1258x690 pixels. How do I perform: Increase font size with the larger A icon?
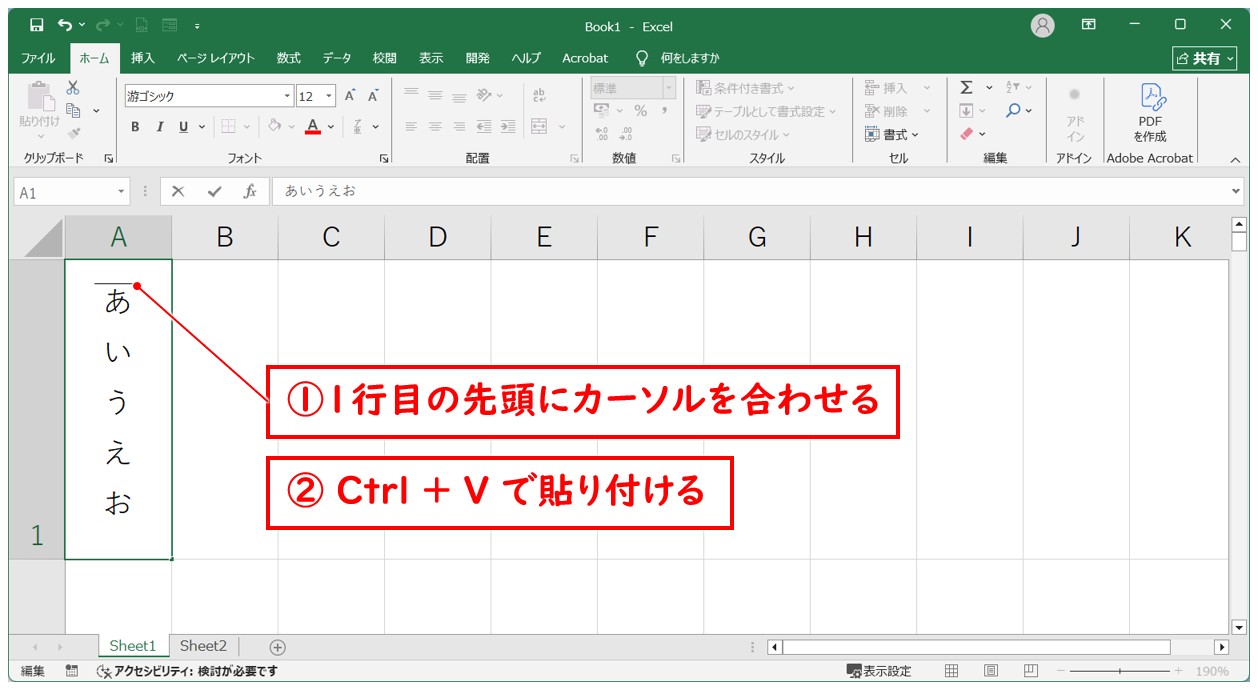pyautogui.click(x=350, y=96)
